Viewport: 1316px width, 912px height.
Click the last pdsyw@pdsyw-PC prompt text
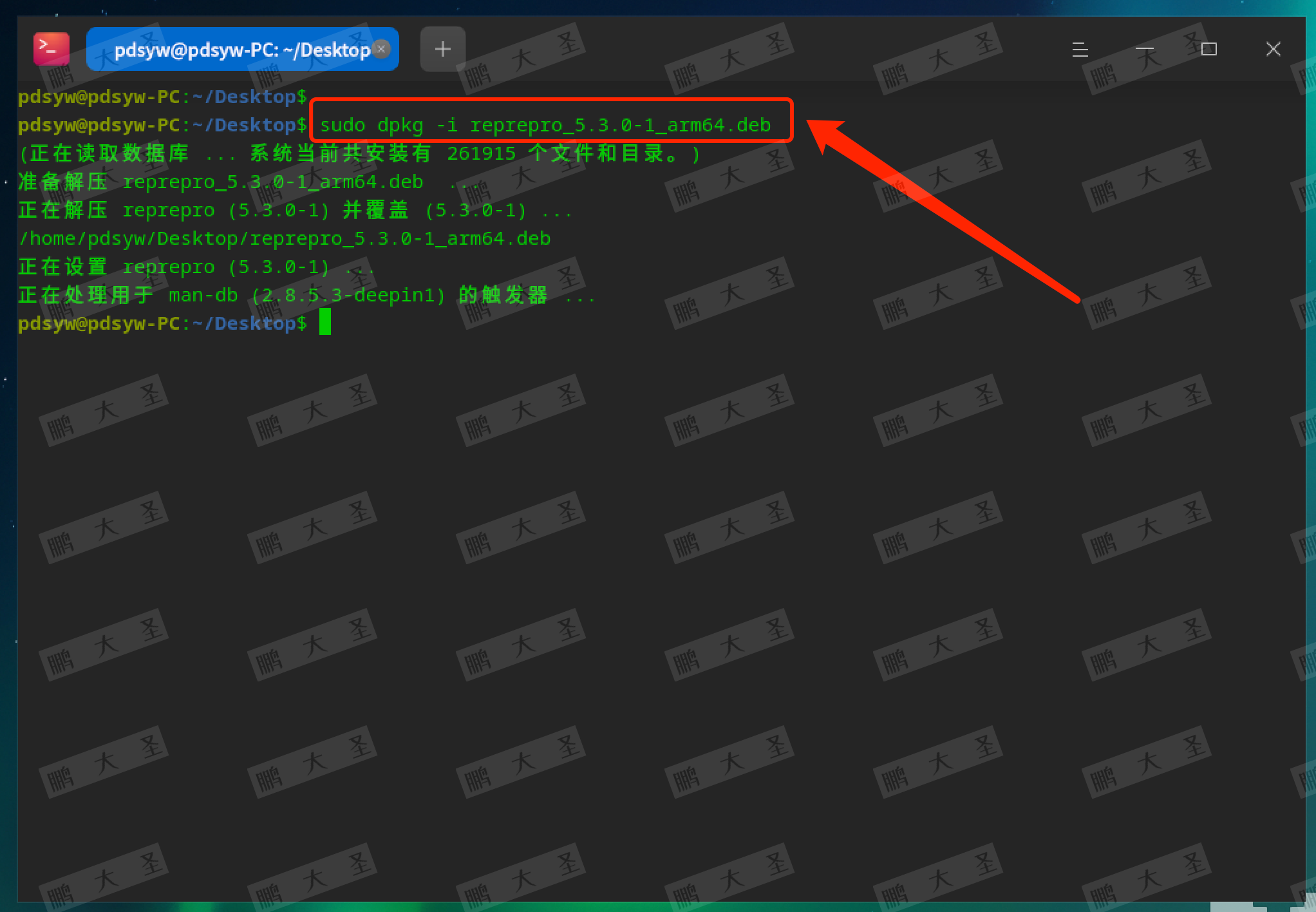pos(162,323)
